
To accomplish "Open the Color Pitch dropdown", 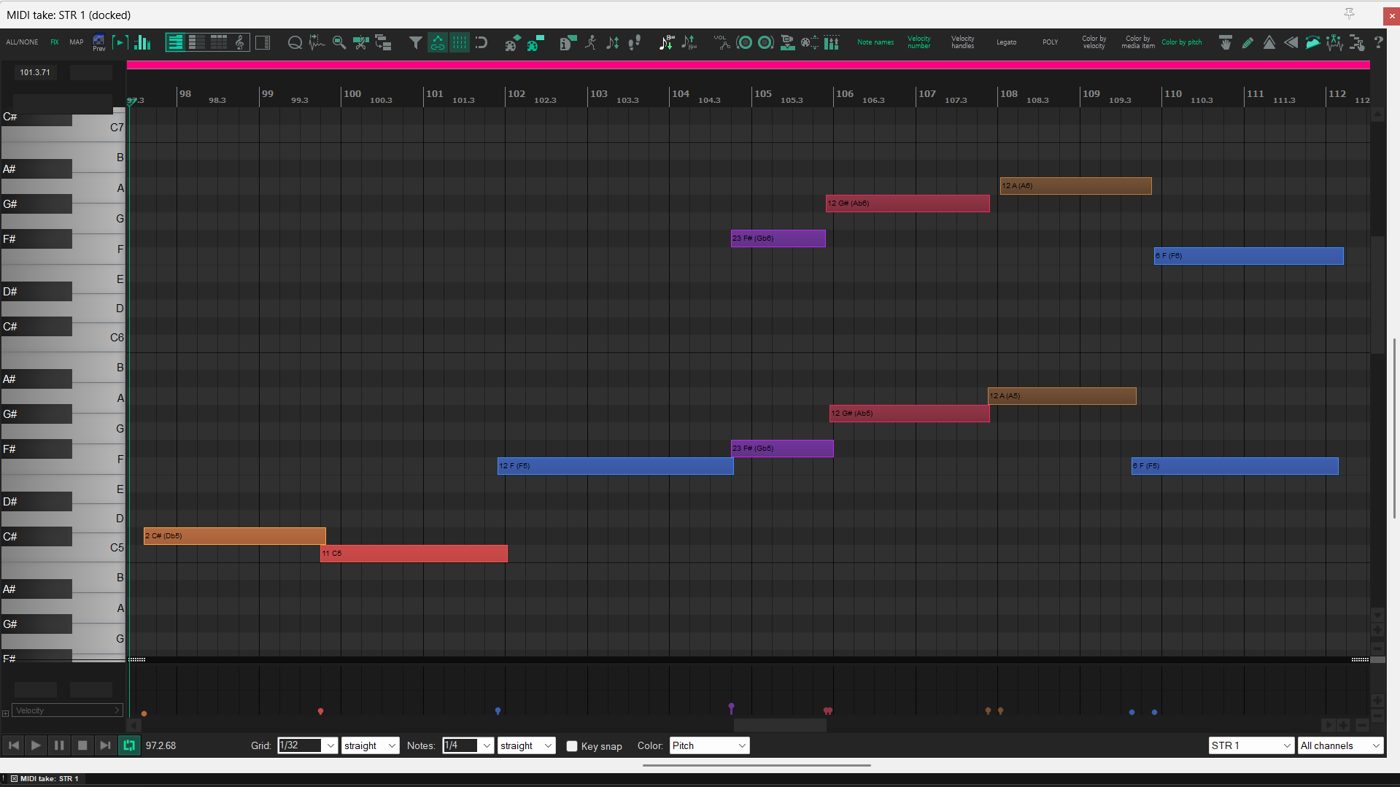I will coord(709,745).
